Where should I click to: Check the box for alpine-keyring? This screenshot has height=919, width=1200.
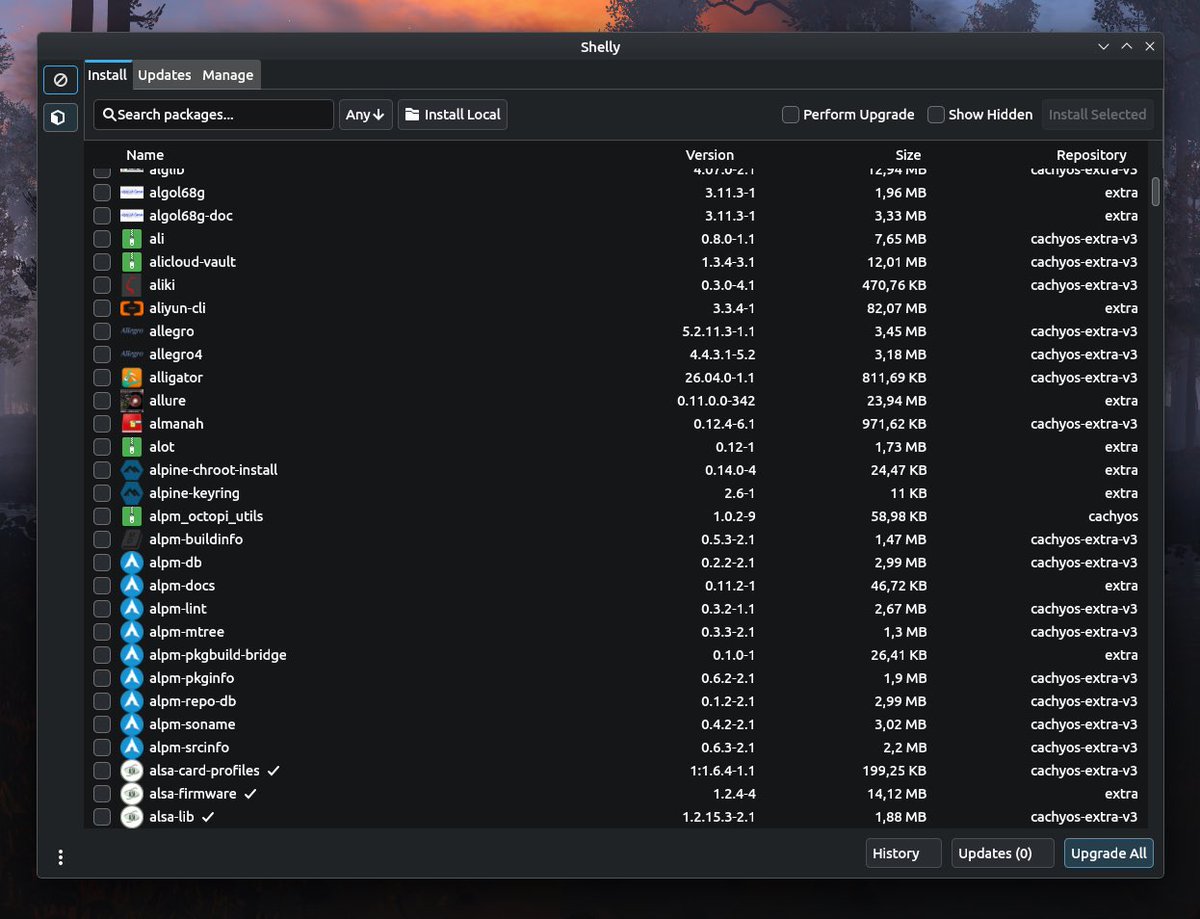(x=102, y=493)
